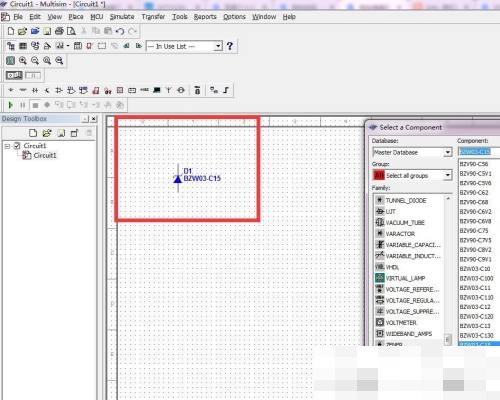Toggle the simulation on/off switch
Viewport: 500px width, 400px height.
14,76
